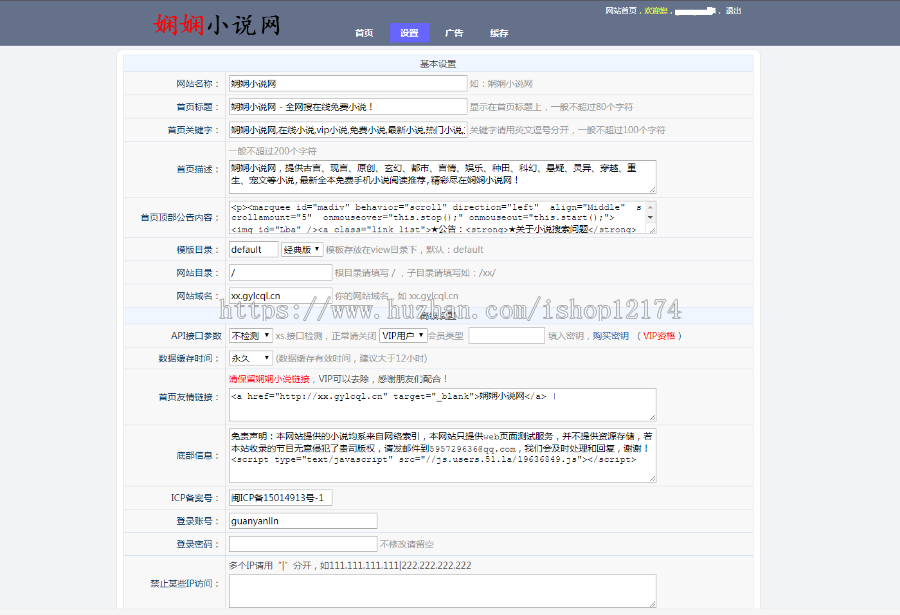Click into the 底部信息 textarea

pos(443,455)
